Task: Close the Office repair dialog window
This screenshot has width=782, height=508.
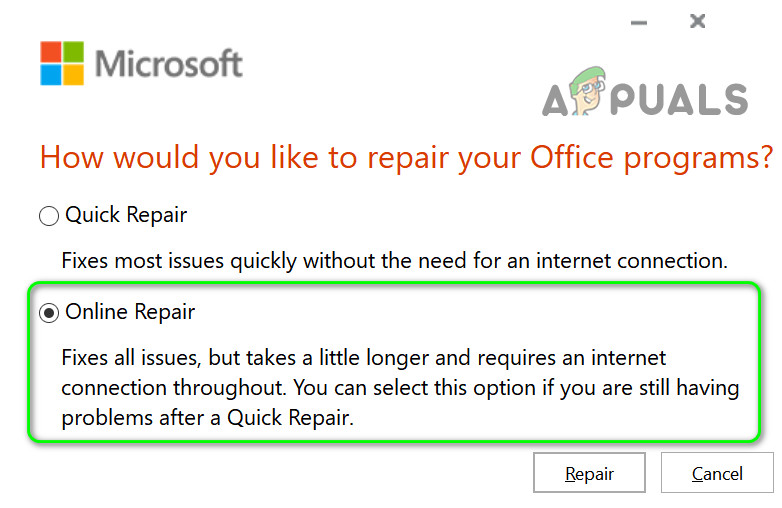Action: tap(698, 21)
